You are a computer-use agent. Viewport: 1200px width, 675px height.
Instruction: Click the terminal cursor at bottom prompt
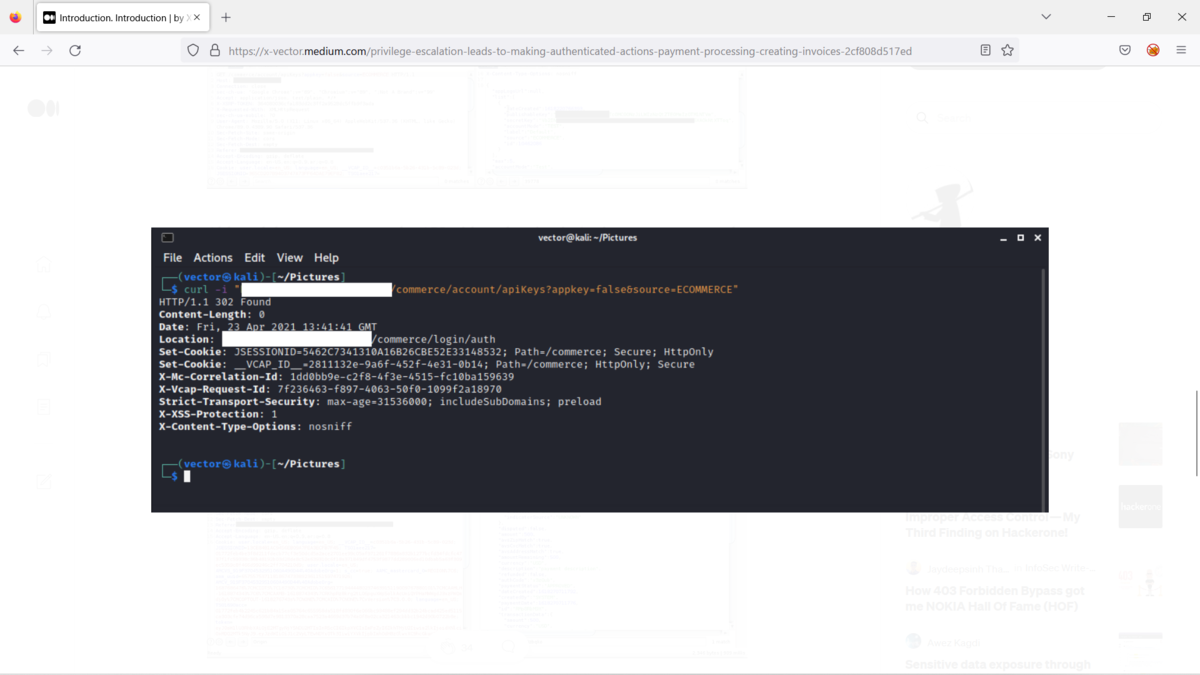[x=186, y=476]
